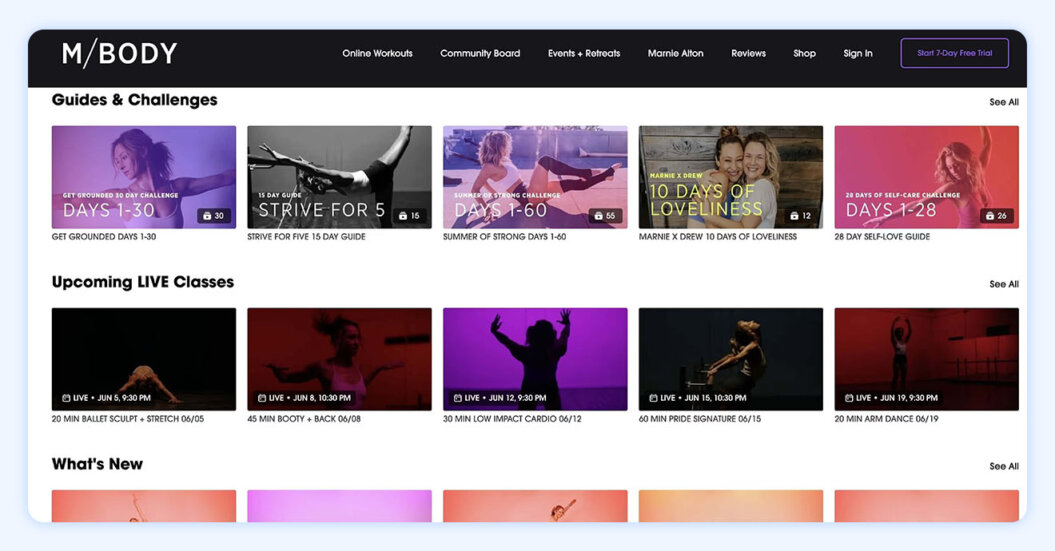Image resolution: width=1055 pixels, height=551 pixels.
Task: Open the Shop page
Action: 804,54
